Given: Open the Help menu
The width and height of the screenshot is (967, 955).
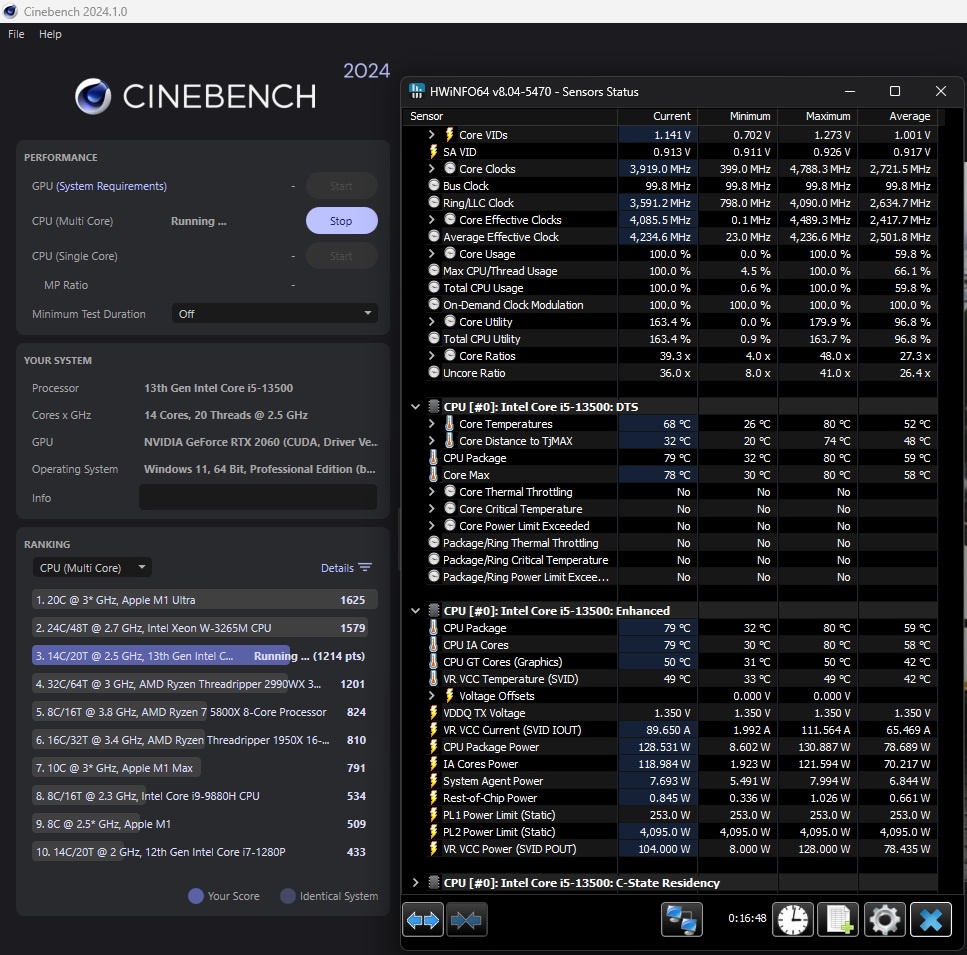Looking at the screenshot, I should click(x=50, y=34).
